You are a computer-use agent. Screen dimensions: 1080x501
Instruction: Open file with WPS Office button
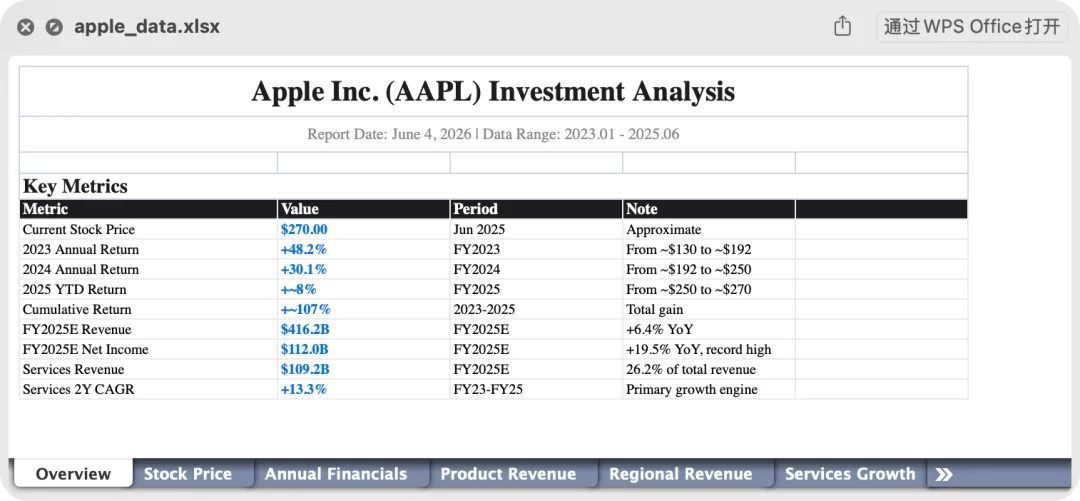tap(972, 27)
